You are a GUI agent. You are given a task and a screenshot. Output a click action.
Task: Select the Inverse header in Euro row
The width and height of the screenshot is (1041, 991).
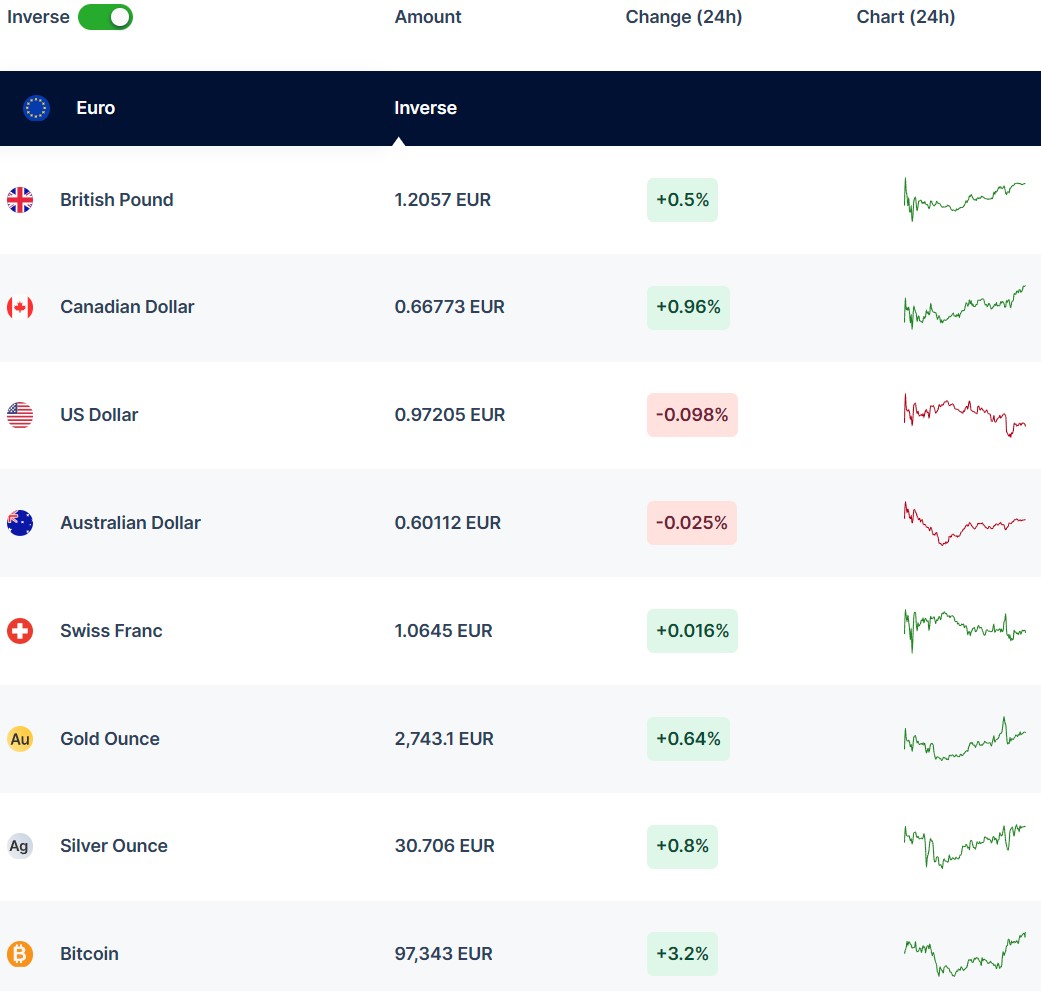425,108
